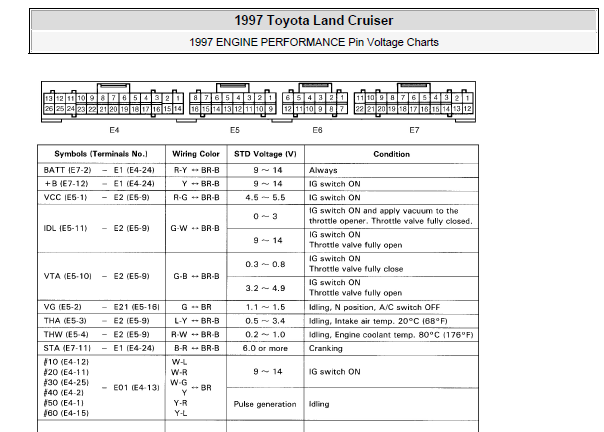604x432 pixels.
Task: Click the "VTA (E5-10)" terminal cell
Action: pos(67,276)
